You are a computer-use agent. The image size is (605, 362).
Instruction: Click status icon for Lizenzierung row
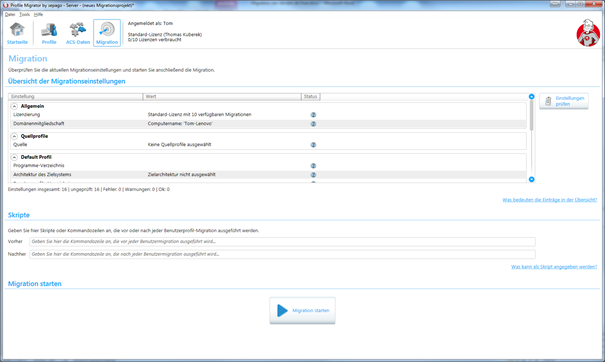click(313, 115)
